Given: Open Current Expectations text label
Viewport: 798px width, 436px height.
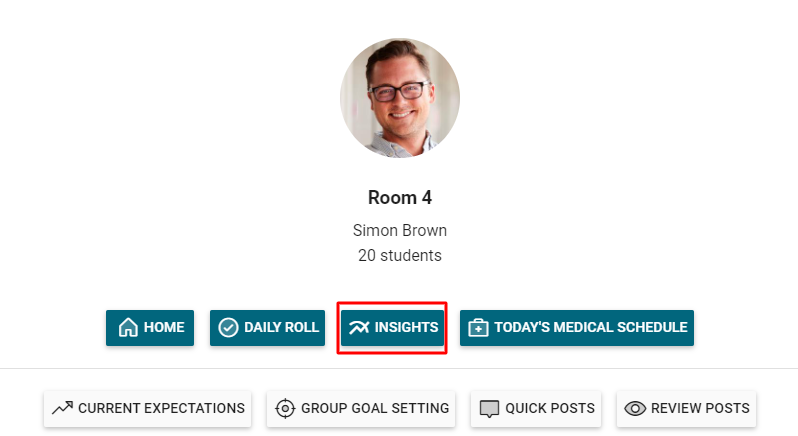Looking at the screenshot, I should (x=161, y=408).
